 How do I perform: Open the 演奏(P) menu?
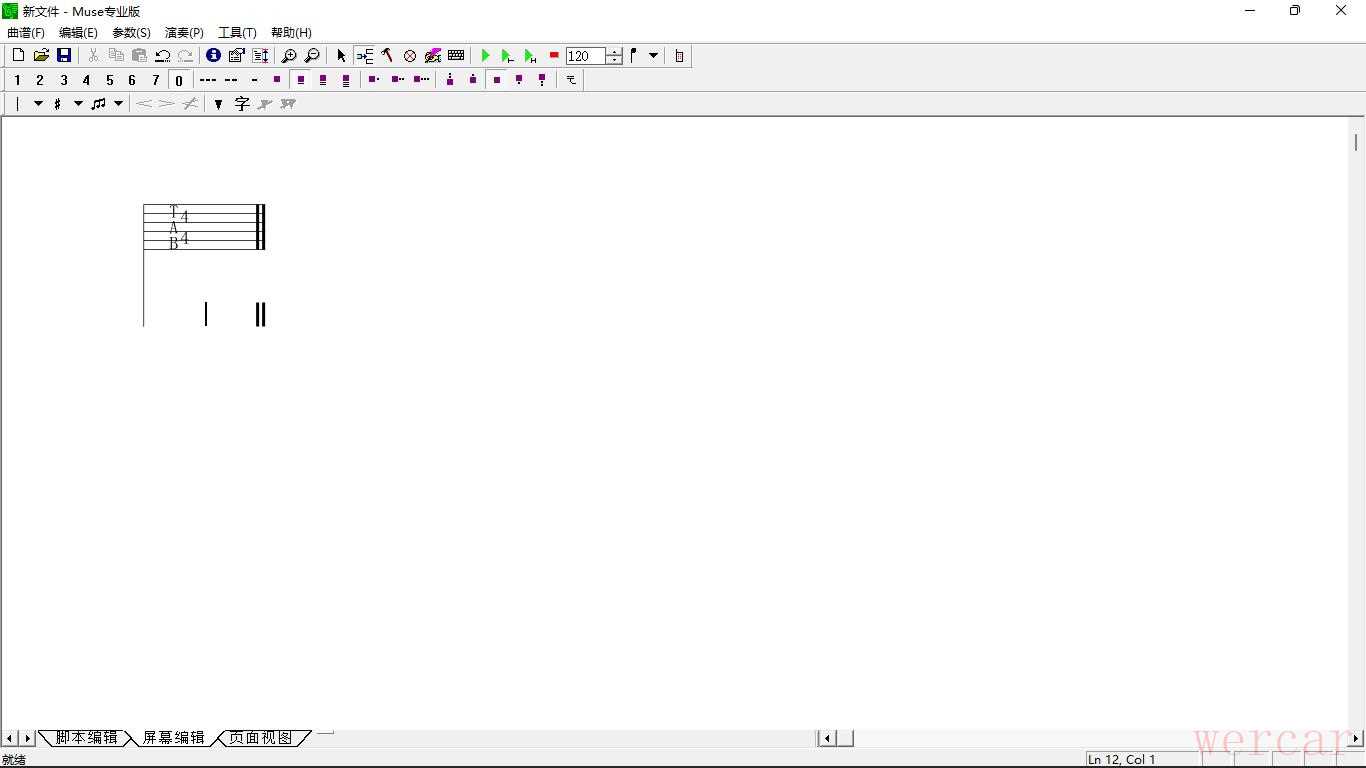(184, 33)
